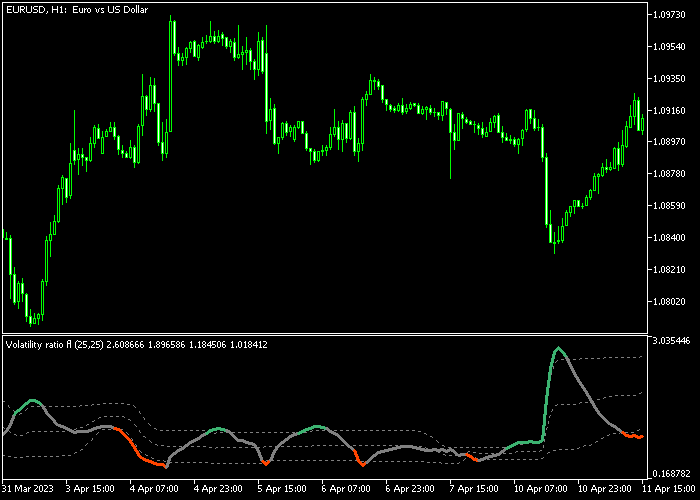Click price level 1.08400 on the scale
Image resolution: width=700 pixels, height=500 pixels.
669,238
